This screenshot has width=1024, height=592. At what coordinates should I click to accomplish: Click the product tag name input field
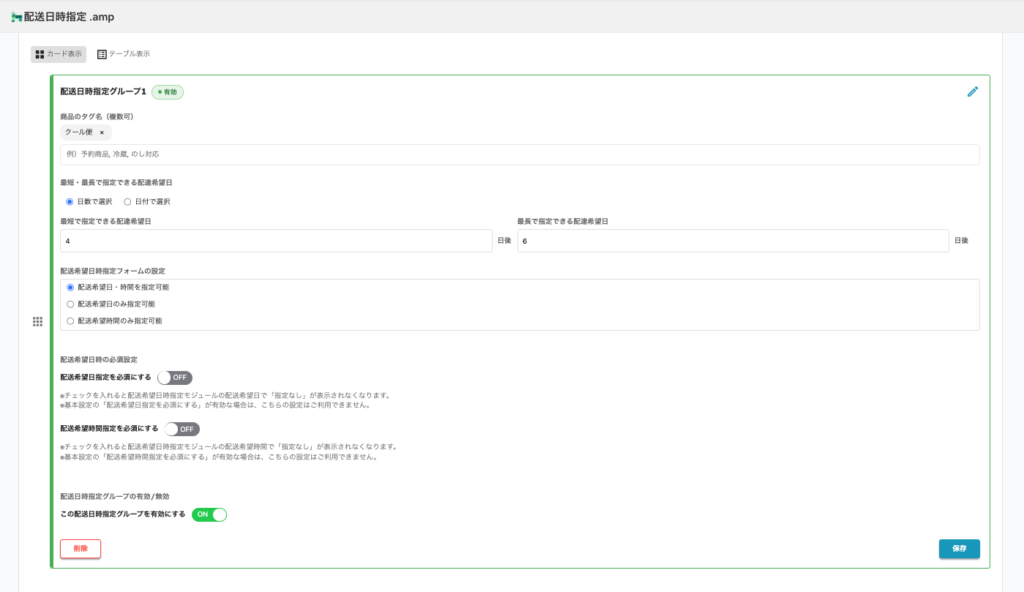coord(519,155)
